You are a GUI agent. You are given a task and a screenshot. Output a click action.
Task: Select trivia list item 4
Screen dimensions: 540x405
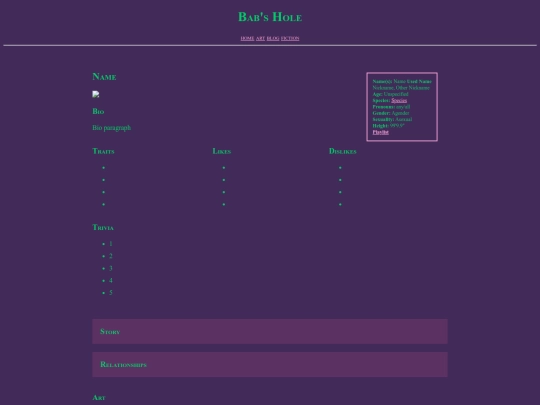[111, 280]
